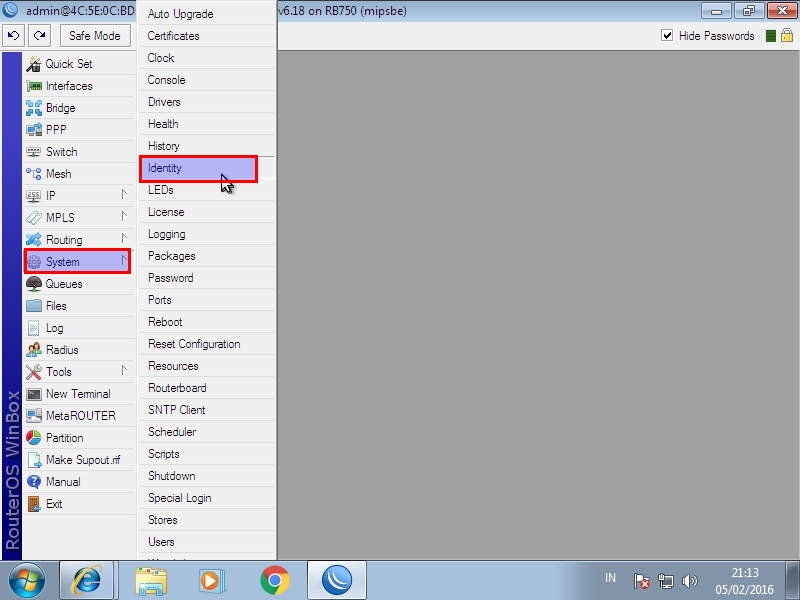Viewport: 800px width, 600px height.
Task: Click the yellow padlock icon in the toolbar
Action: coord(787,35)
